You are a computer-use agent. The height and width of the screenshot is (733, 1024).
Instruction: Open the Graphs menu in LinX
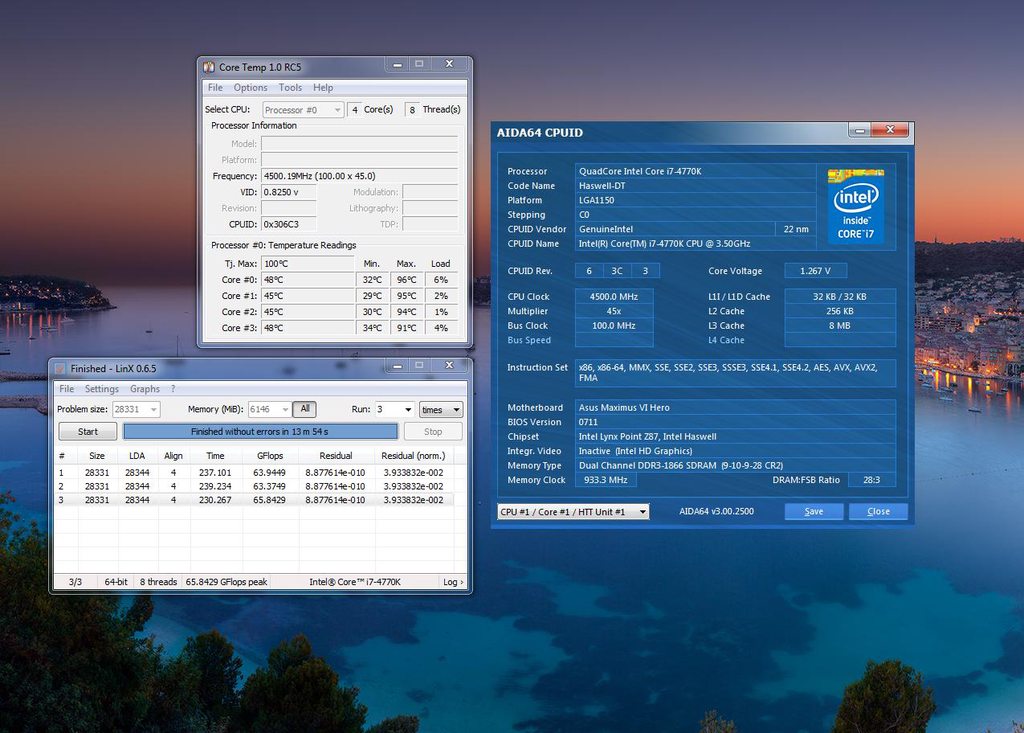[144, 389]
